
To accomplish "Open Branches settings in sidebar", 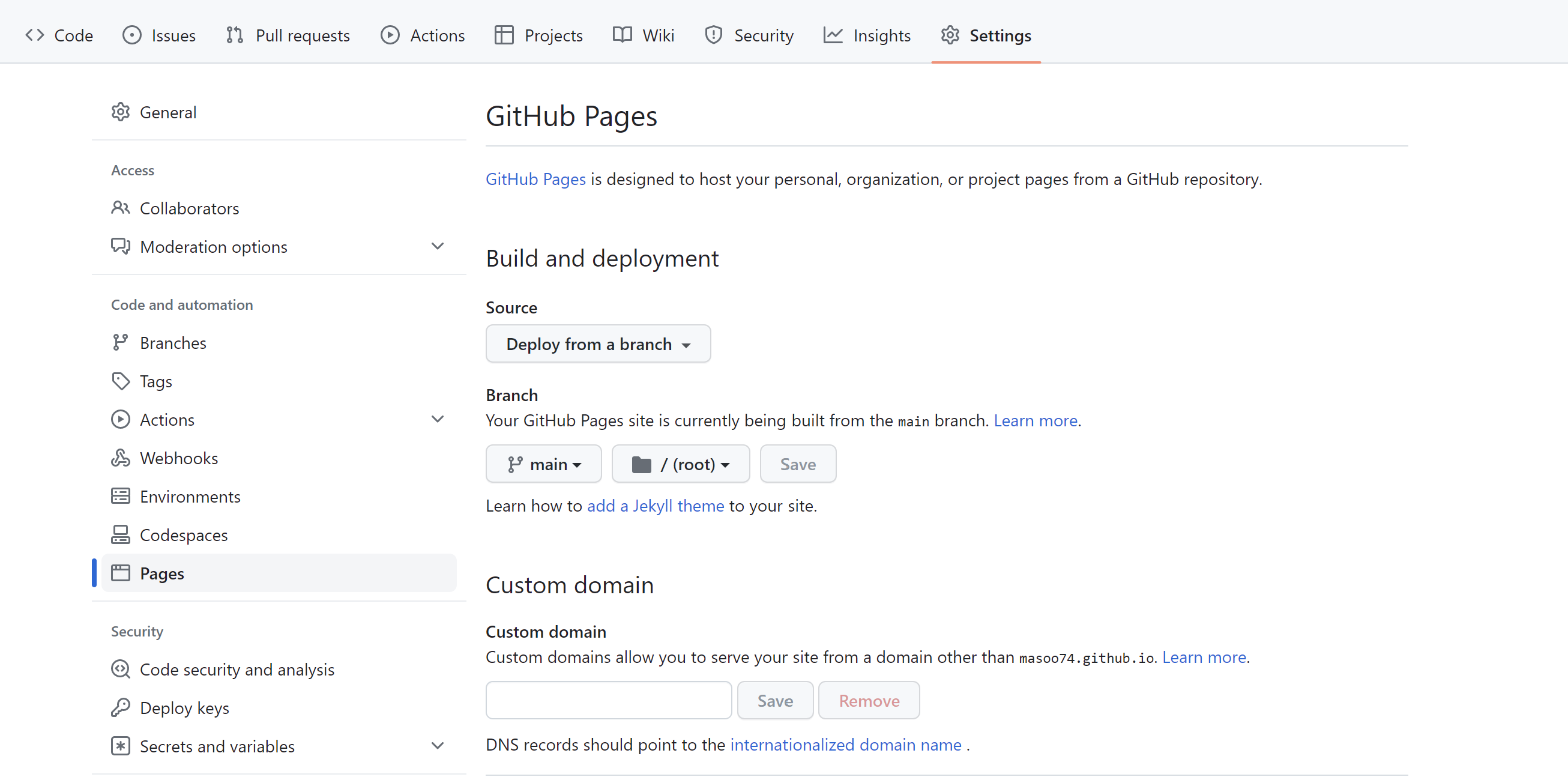I will click(279, 343).
